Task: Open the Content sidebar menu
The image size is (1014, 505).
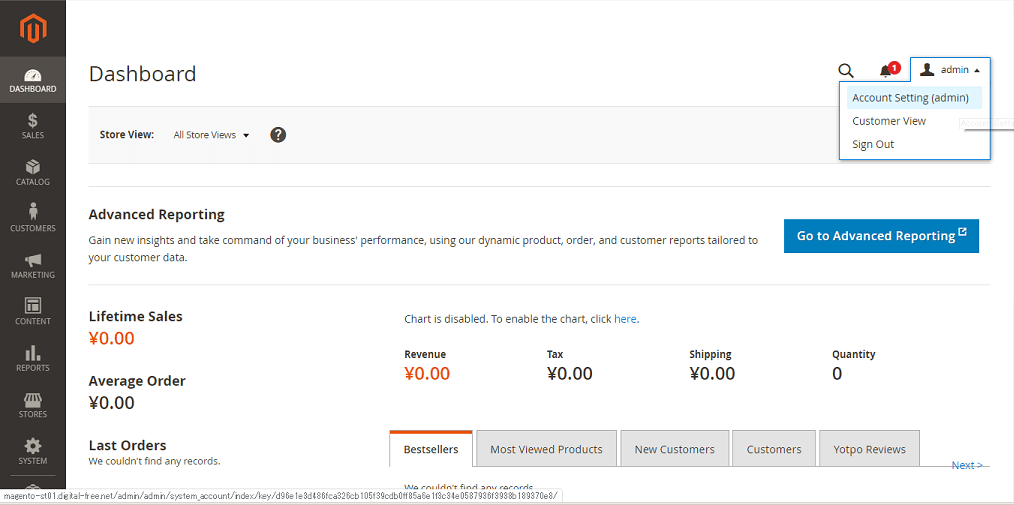Action: [x=32, y=313]
